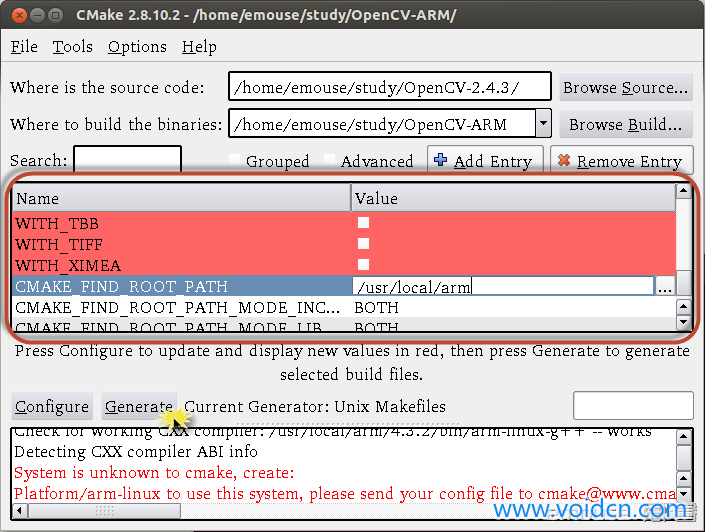Click the BOTH value of MODE_INC row
Image resolution: width=705 pixels, height=532 pixels.
[x=376, y=308]
